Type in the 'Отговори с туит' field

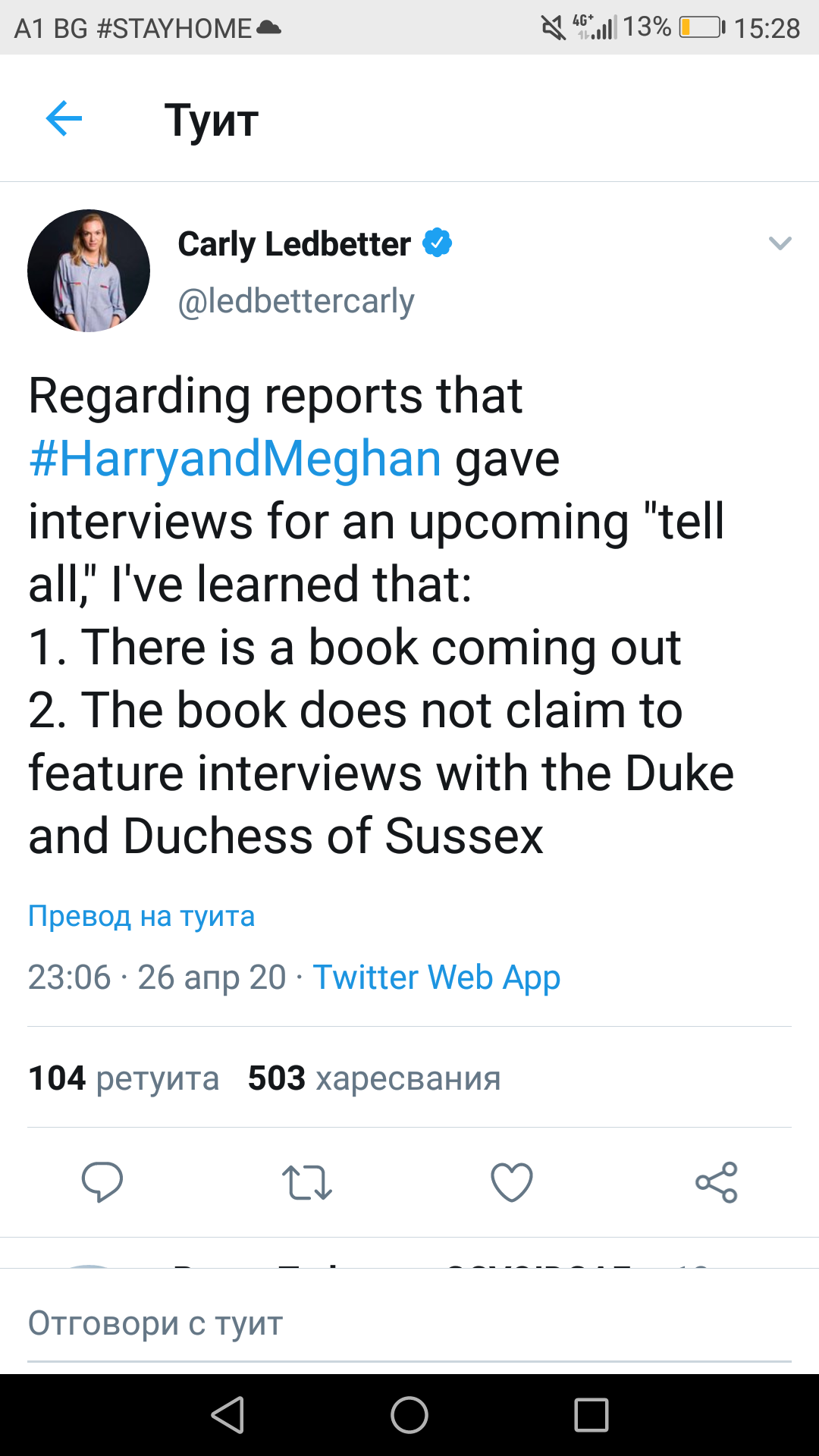pyautogui.click(x=409, y=1323)
